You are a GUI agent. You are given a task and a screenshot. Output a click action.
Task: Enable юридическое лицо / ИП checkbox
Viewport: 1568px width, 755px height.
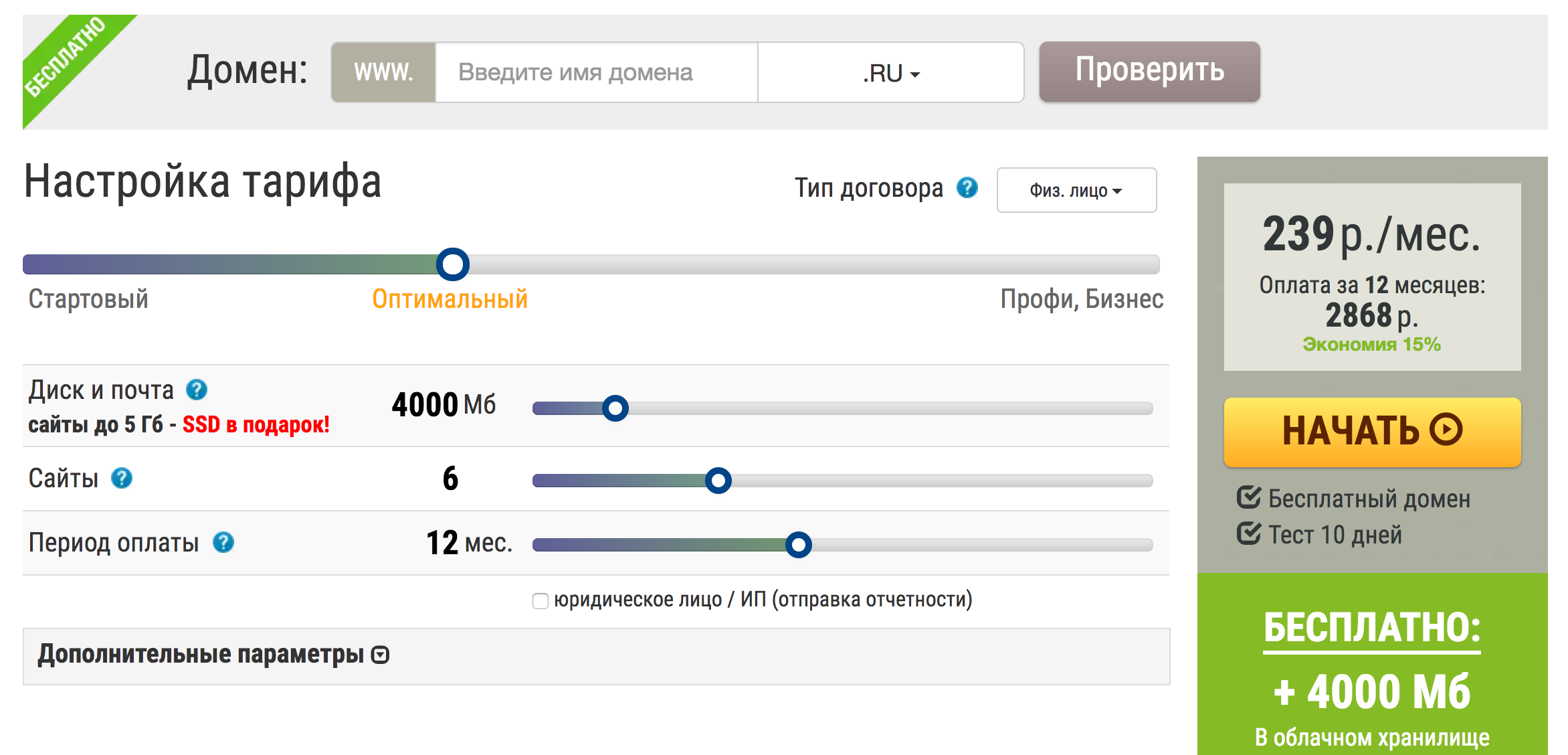541,600
